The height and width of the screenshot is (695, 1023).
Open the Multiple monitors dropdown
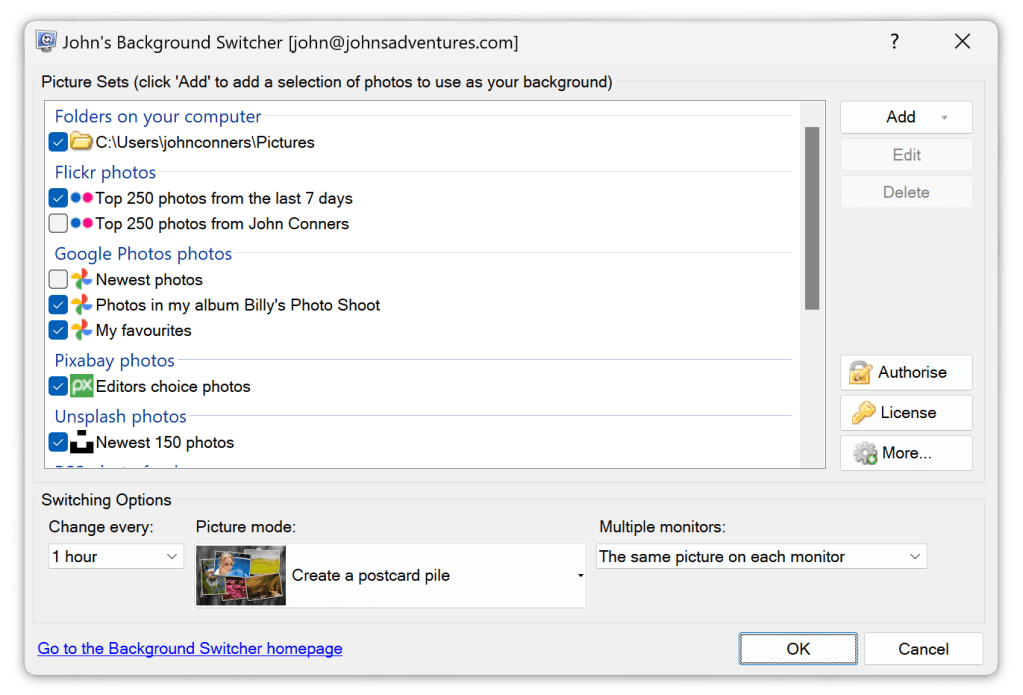pos(761,557)
